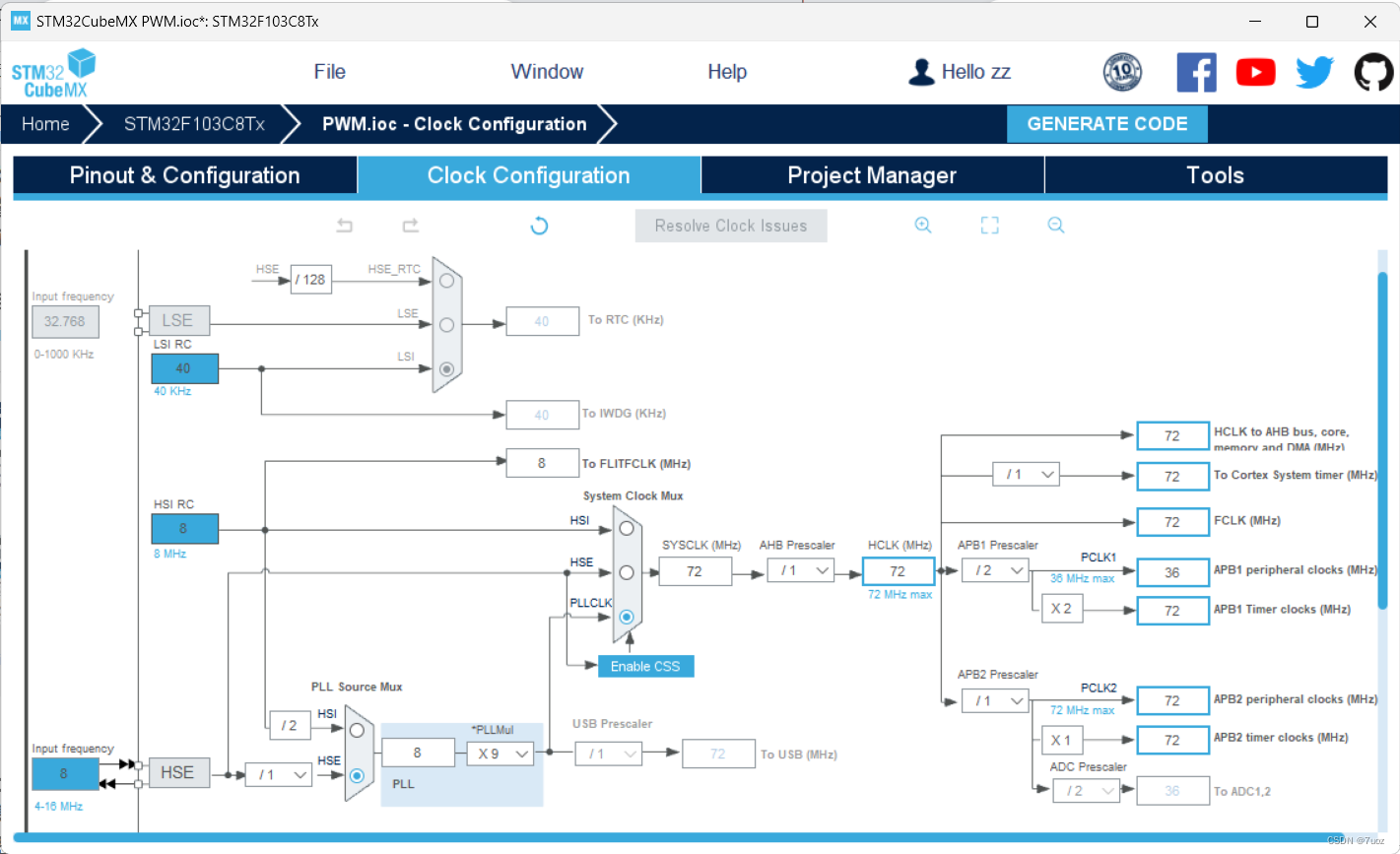Image resolution: width=1400 pixels, height=854 pixels.
Task: Open the Help menu
Action: click(727, 72)
